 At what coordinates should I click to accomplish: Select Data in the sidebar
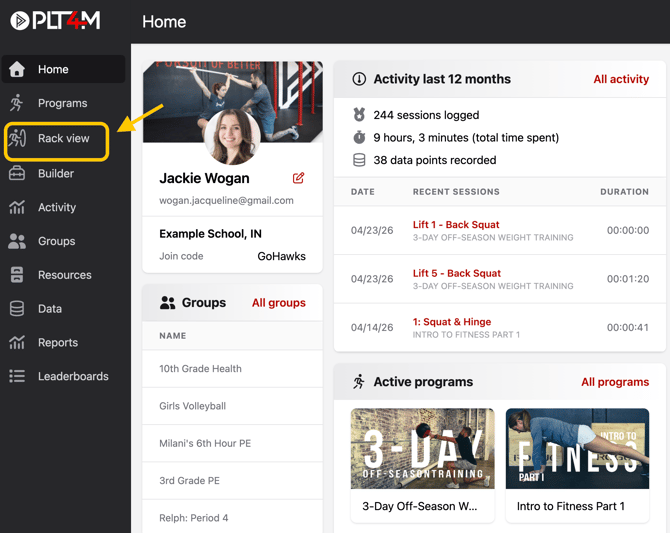tap(64, 309)
